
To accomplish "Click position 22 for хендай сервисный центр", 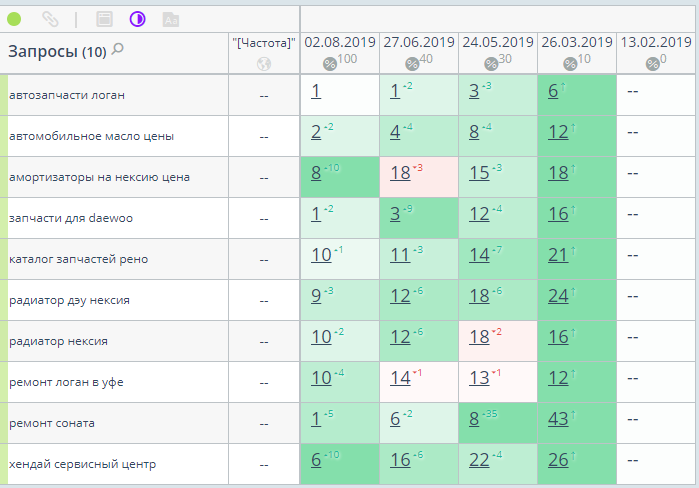I will [x=479, y=460].
